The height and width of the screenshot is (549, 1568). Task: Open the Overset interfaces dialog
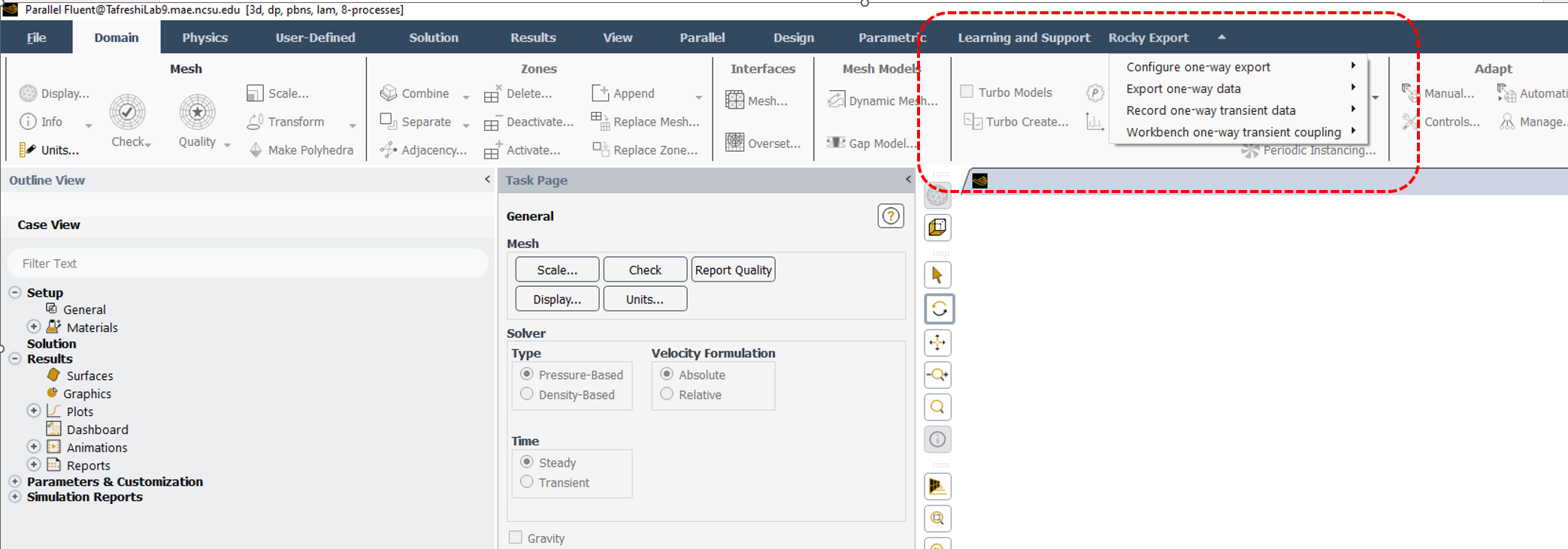(763, 143)
